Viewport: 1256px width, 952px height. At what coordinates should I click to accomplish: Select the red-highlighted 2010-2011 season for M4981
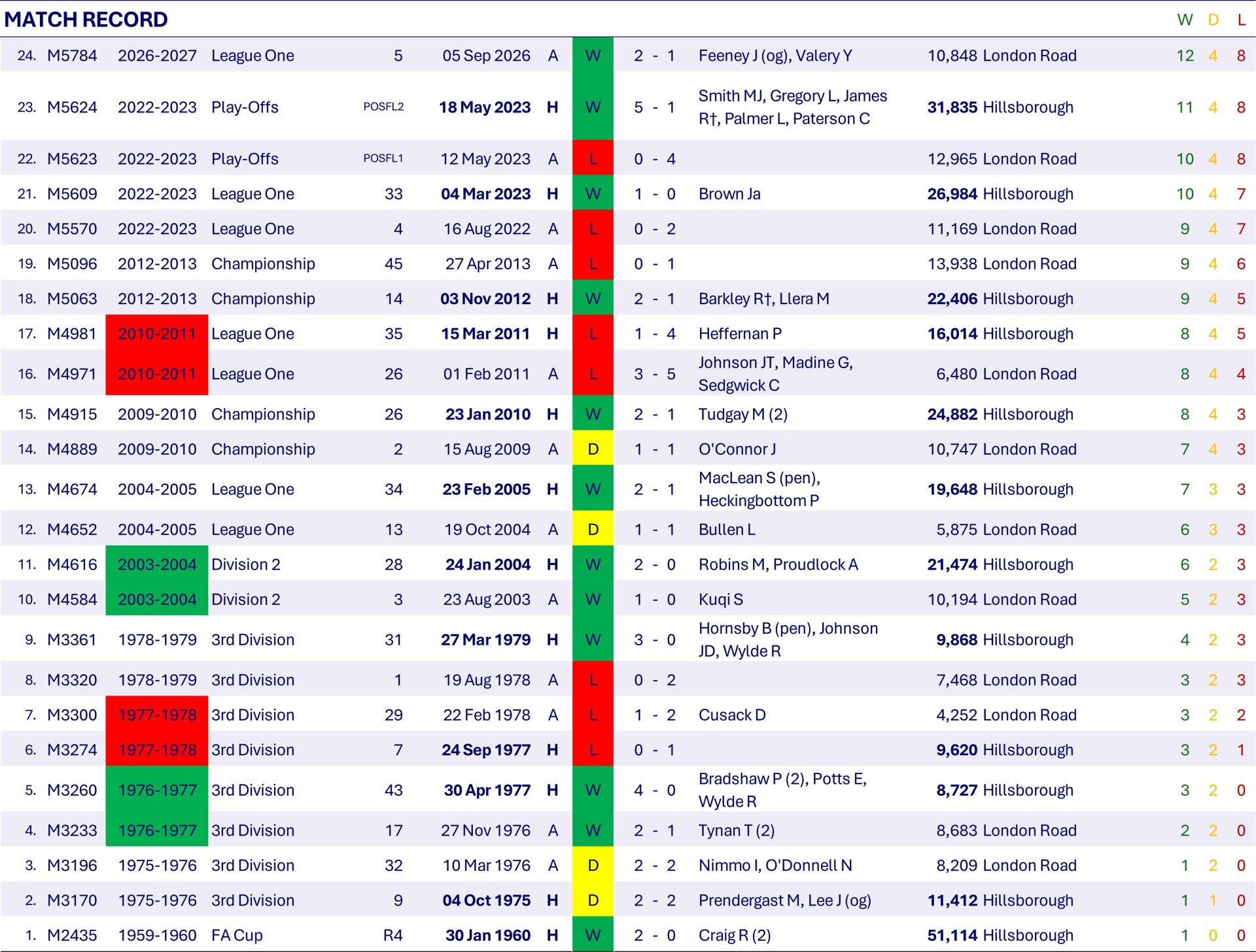tap(157, 333)
